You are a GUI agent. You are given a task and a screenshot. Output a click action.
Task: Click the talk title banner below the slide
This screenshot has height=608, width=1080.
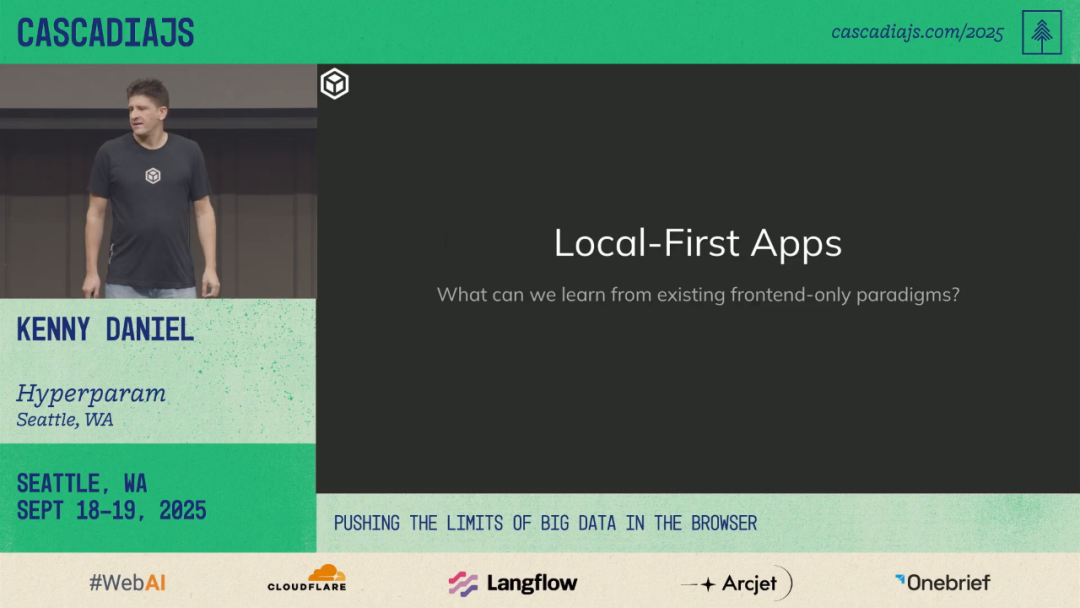(545, 523)
